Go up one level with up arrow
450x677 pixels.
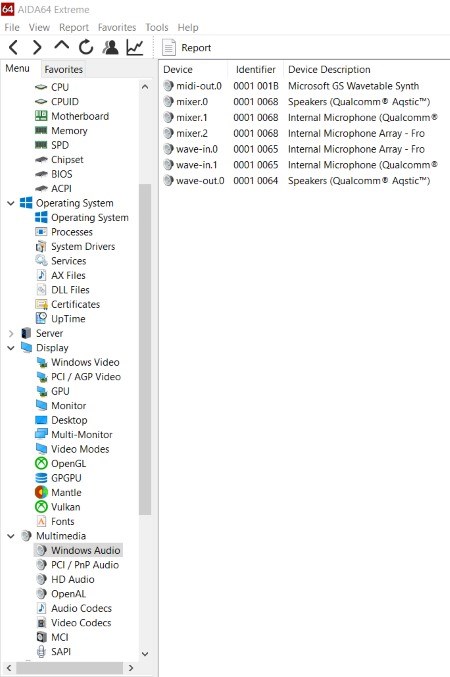[62, 45]
